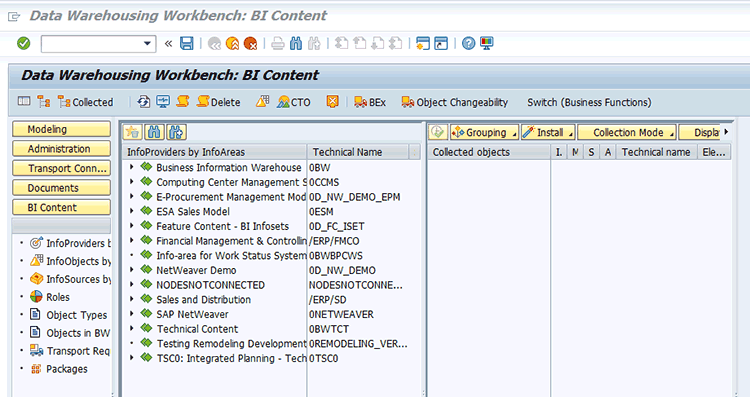Image resolution: width=750 pixels, height=397 pixels.
Task: Click the green Enter checkmark icon
Action: [x=23, y=44]
